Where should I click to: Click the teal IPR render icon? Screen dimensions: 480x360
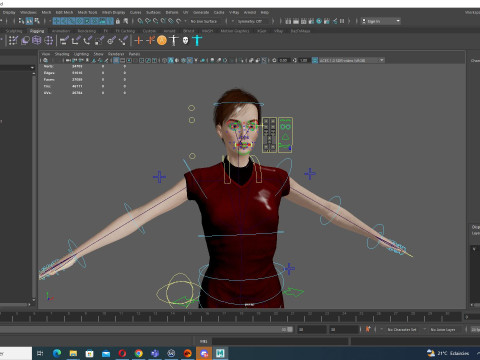tap(319, 21)
